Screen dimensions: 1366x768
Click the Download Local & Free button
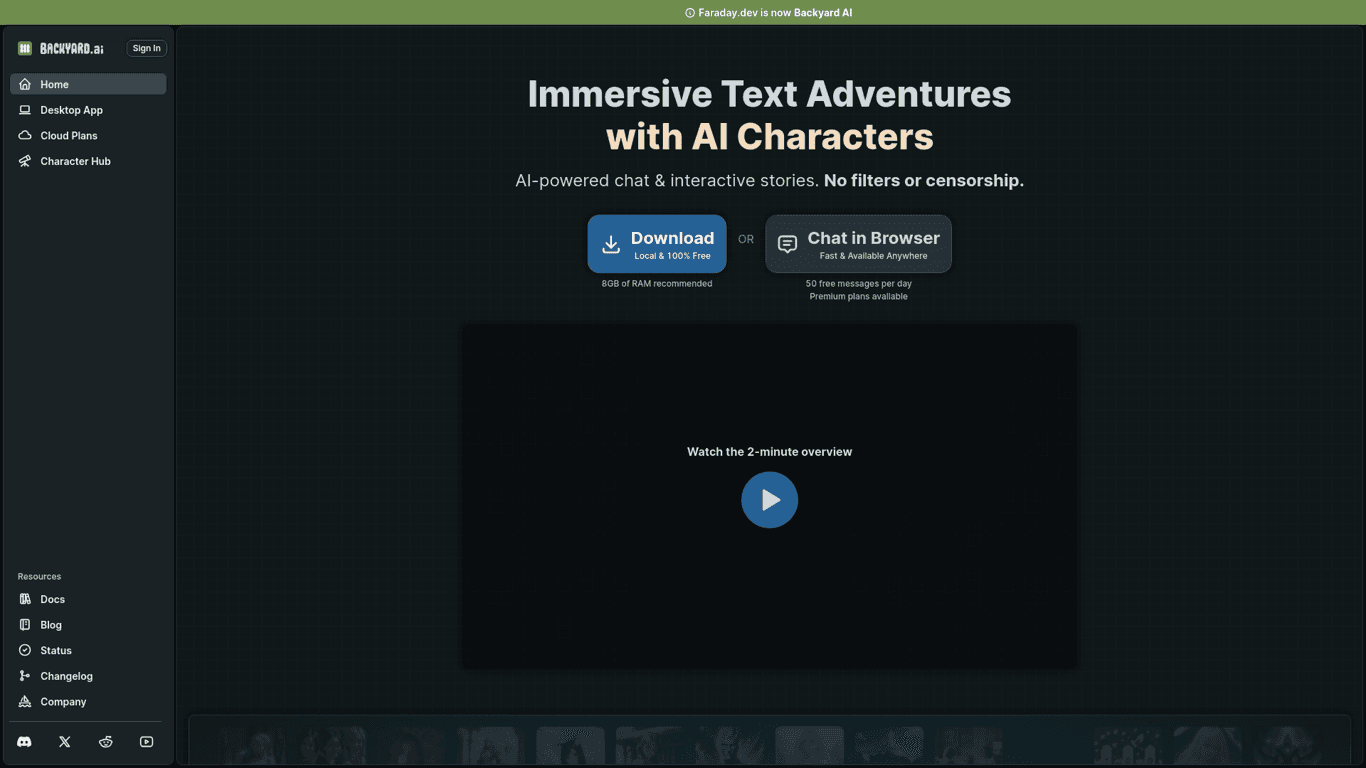(657, 244)
